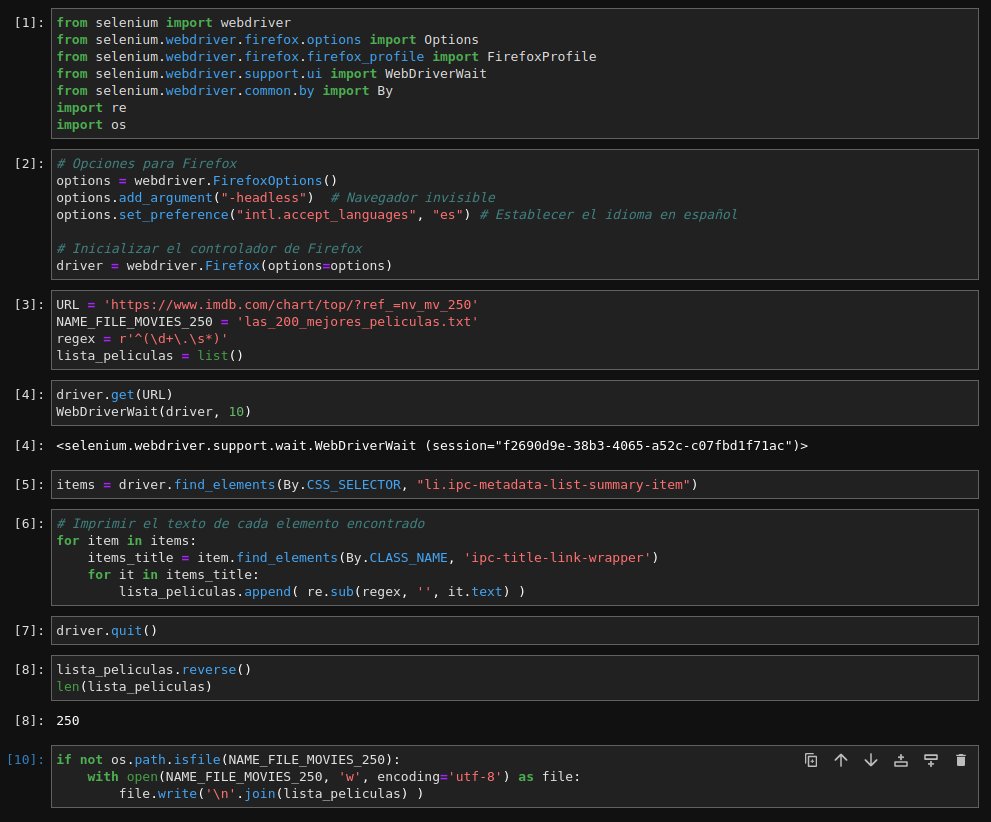This screenshot has height=822, width=991.
Task: Click the 'lista_peliculas = list()' line
Action: pyautogui.click(x=150, y=356)
